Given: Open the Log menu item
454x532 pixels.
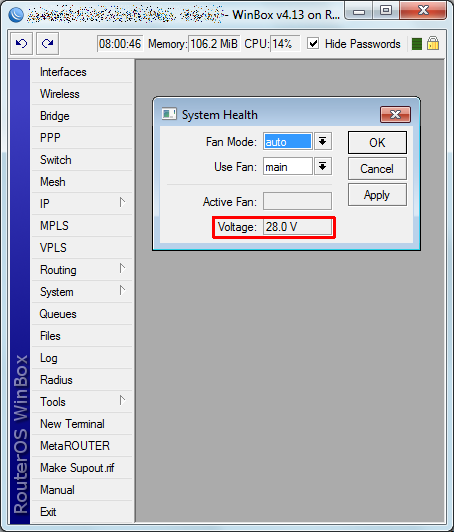Looking at the screenshot, I should click(x=82, y=358).
